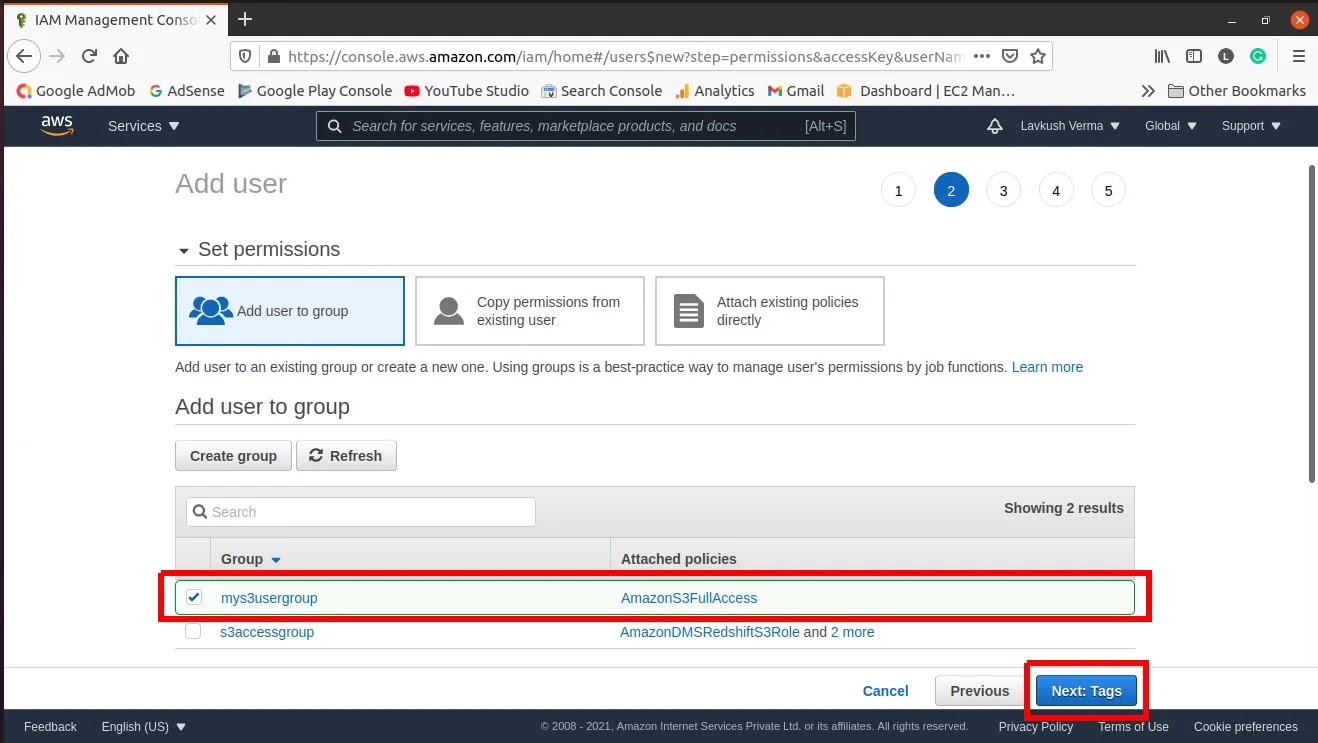This screenshot has height=743, width=1318.
Task: Click the padlock site info icon
Action: [271, 56]
